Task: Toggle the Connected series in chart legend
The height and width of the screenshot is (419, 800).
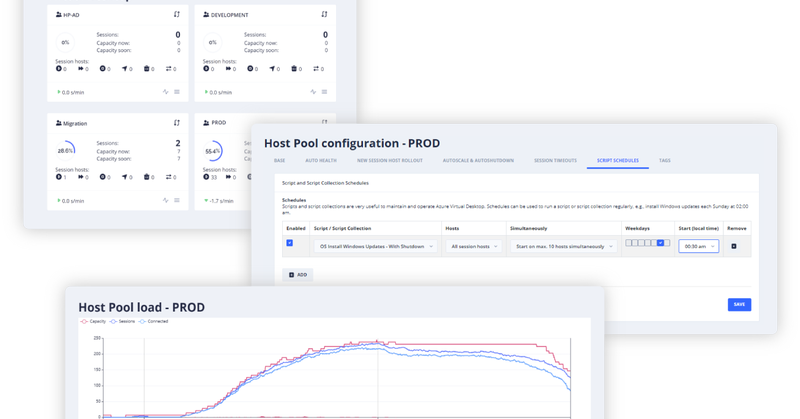Action: pyautogui.click(x=153, y=322)
